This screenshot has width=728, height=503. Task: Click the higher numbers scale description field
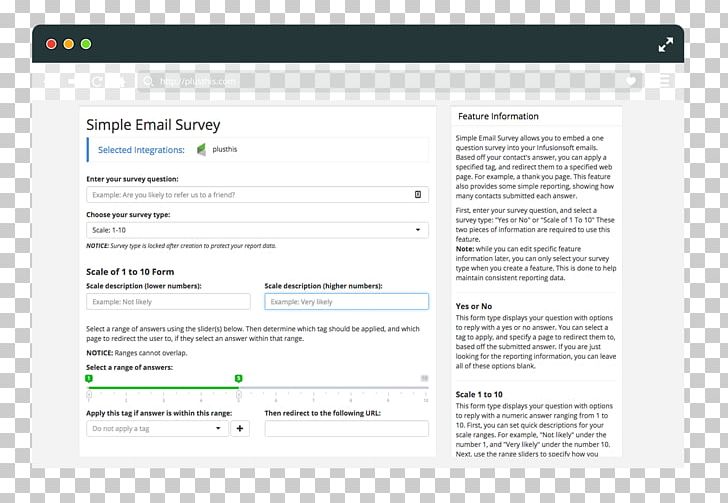coord(346,301)
